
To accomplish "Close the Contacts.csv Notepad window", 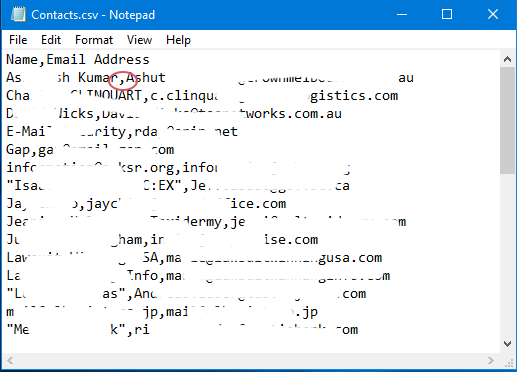I will pos(493,14).
